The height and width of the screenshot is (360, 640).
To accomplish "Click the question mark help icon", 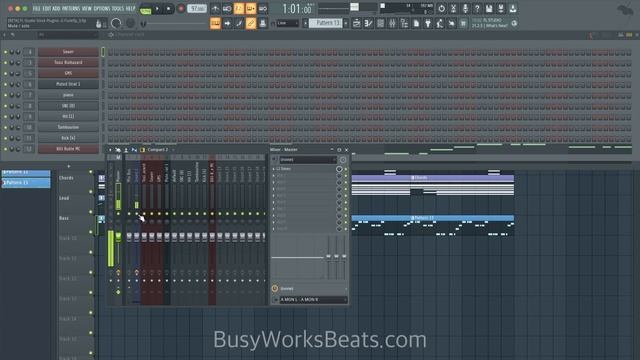I will tap(477, 9).
